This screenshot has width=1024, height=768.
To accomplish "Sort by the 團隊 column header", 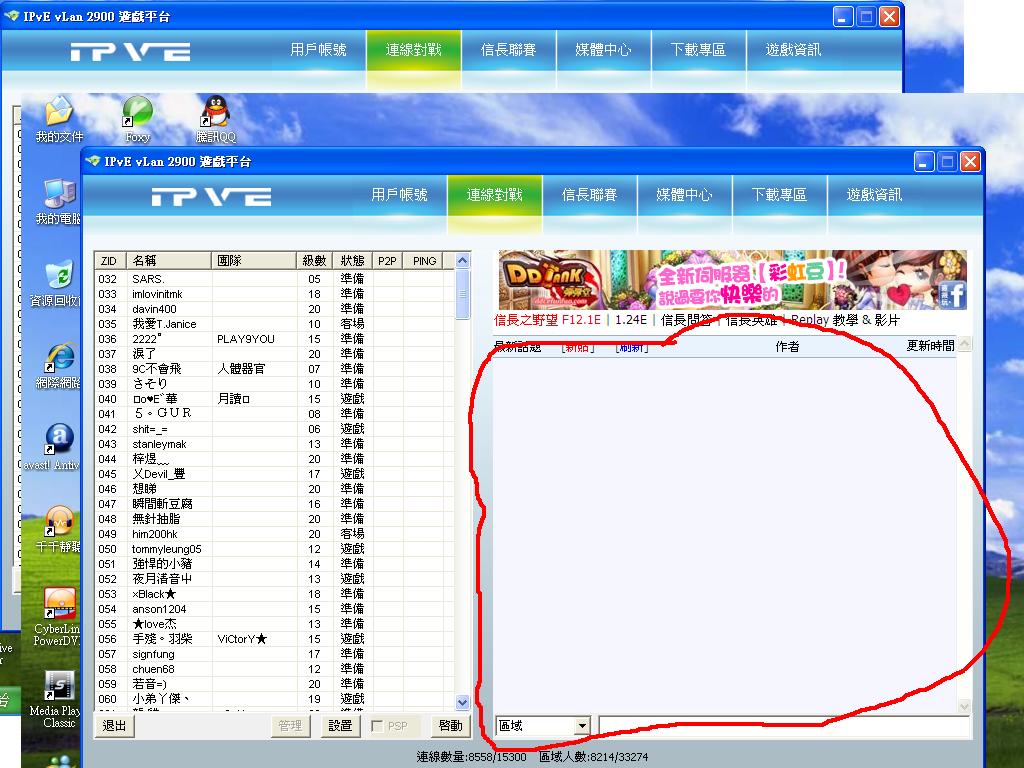I will (254, 261).
